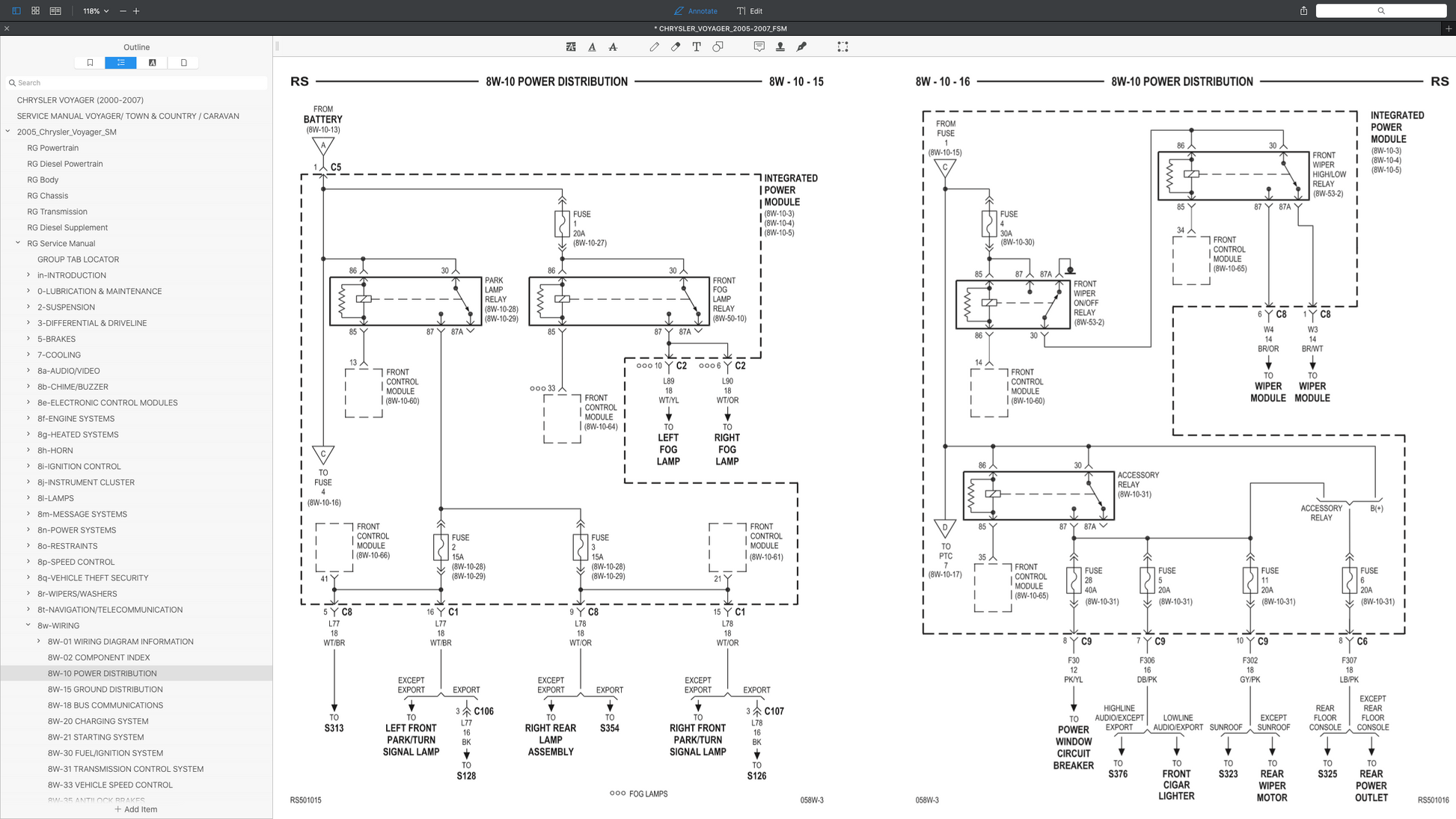Collapse the 8w-WIRING tree section

coord(28,625)
